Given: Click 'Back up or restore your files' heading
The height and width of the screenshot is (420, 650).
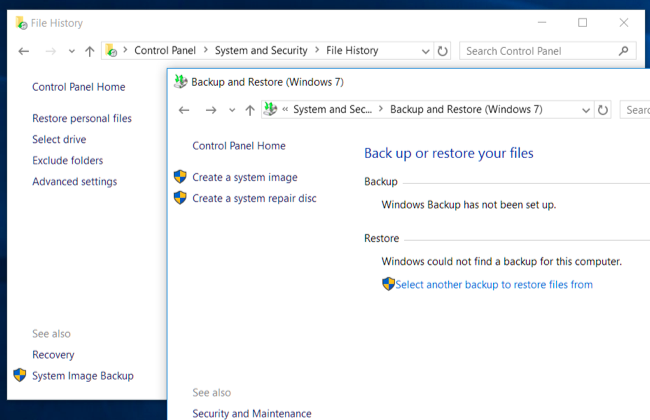Looking at the screenshot, I should (449, 153).
